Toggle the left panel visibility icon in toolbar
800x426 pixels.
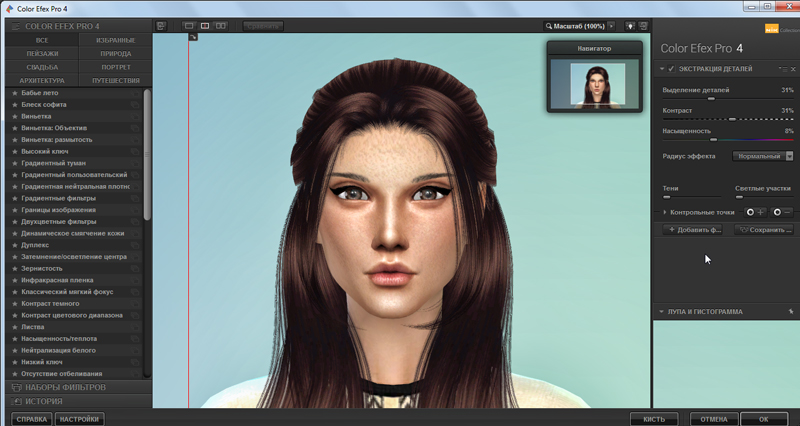(x=161, y=26)
